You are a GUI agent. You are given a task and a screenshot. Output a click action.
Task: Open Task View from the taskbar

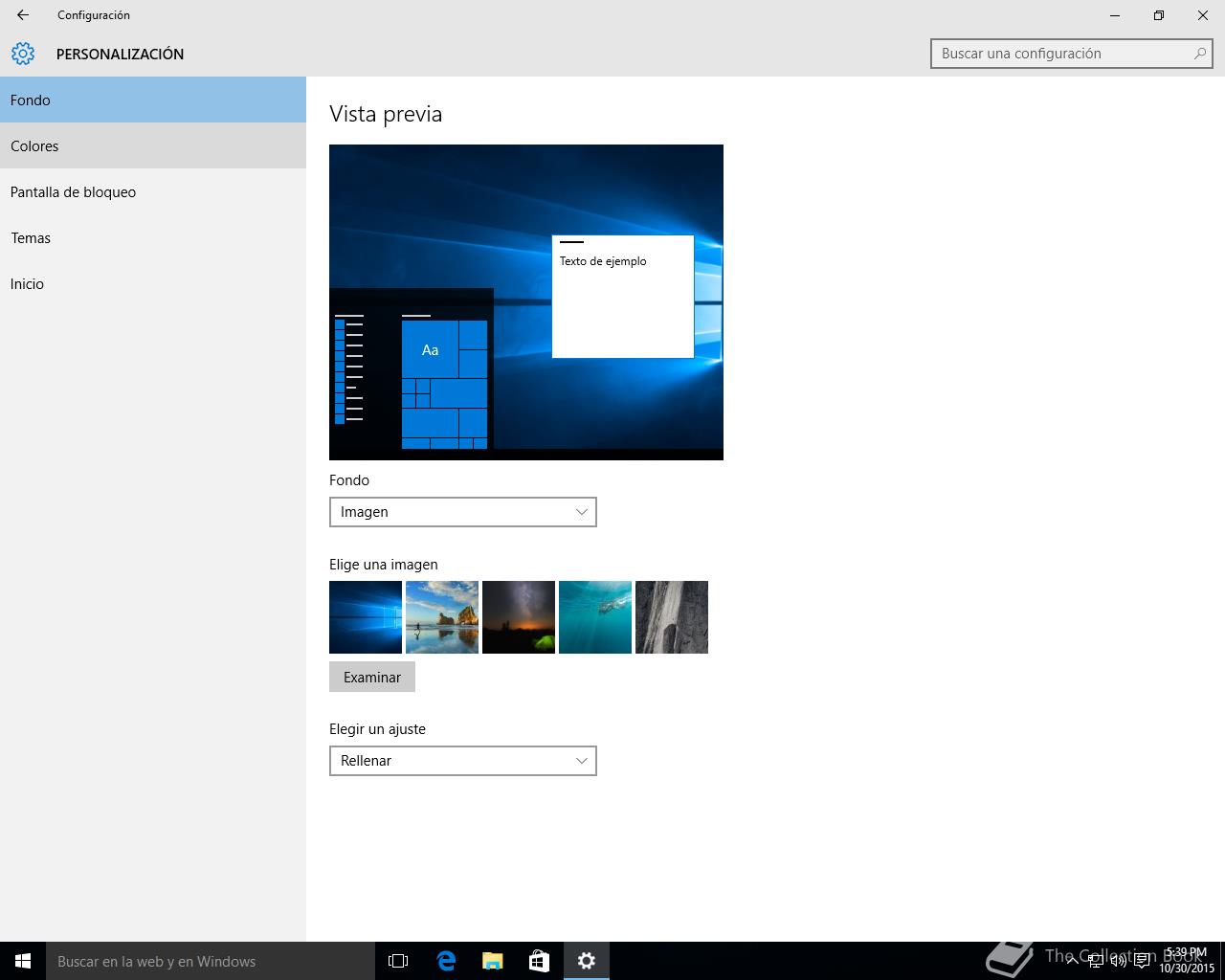398,961
